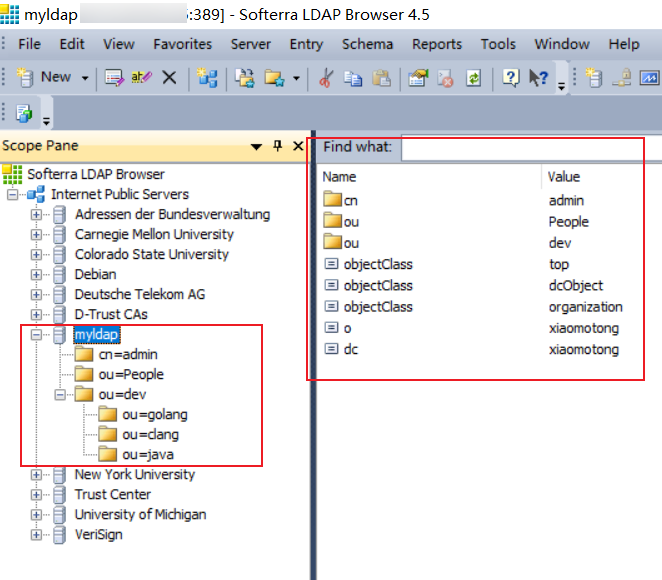Select cn=admin in the tree
Image resolution: width=662 pixels, height=580 pixels.
128,355
